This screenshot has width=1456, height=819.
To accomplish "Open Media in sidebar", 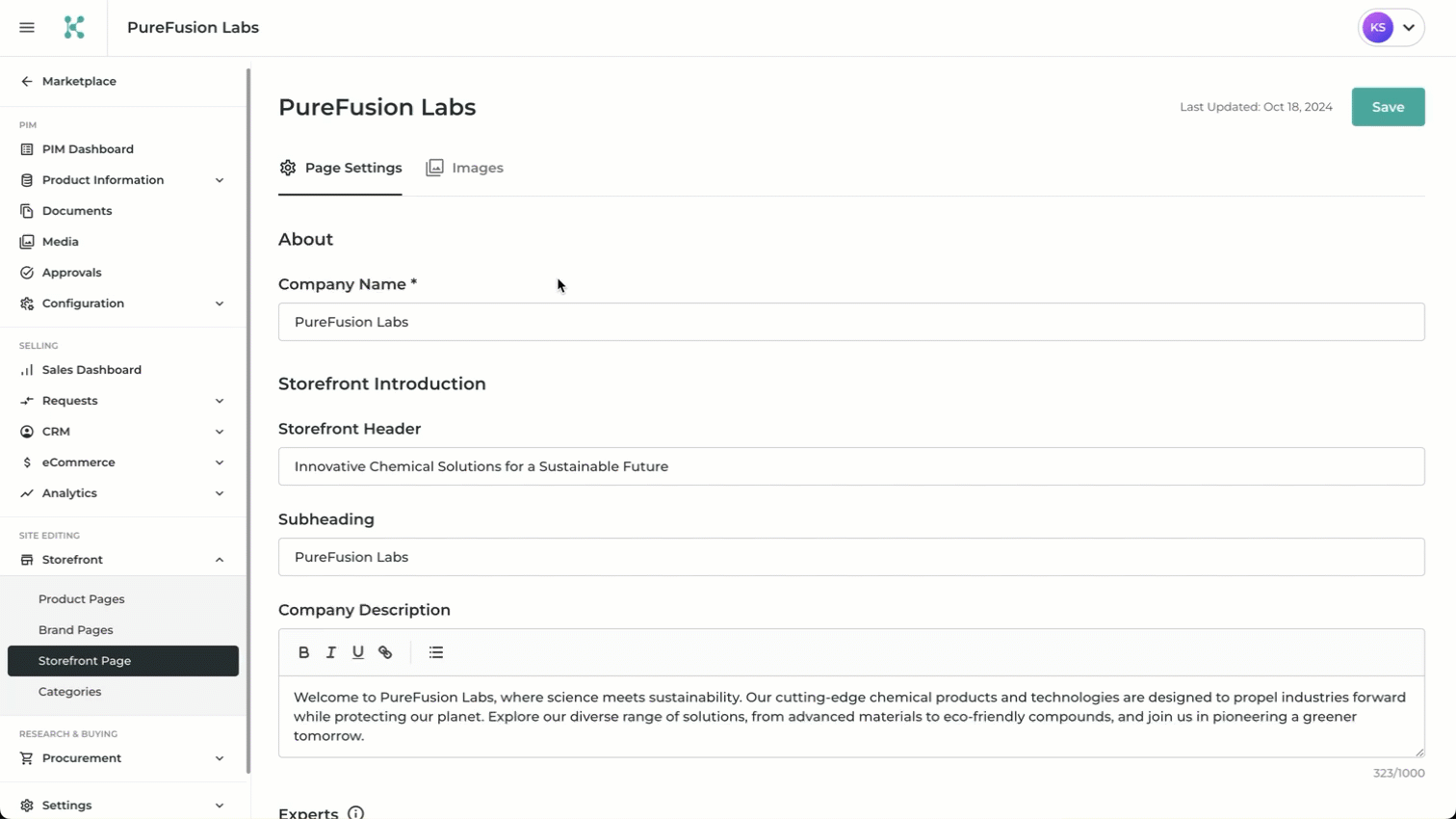I will coord(61,242).
